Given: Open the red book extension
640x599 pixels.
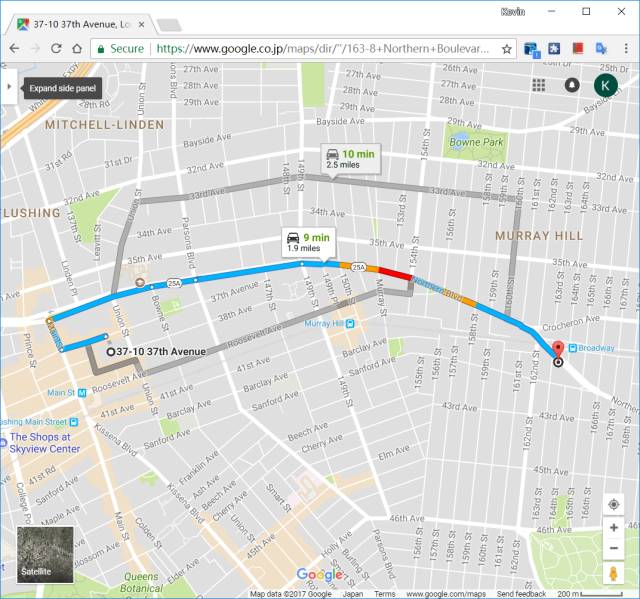Looking at the screenshot, I should pos(578,49).
